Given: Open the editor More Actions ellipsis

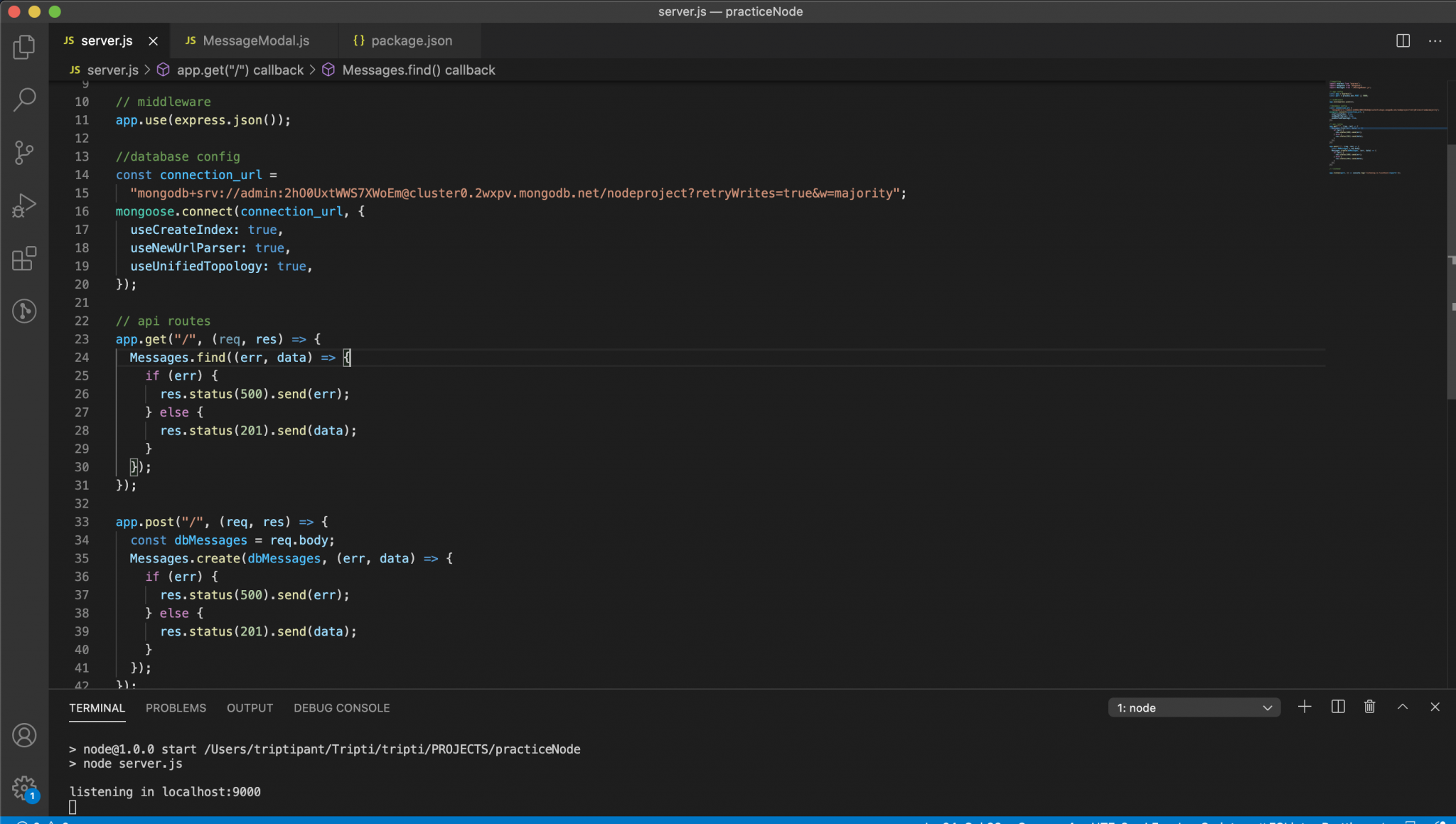Looking at the screenshot, I should click(1435, 41).
